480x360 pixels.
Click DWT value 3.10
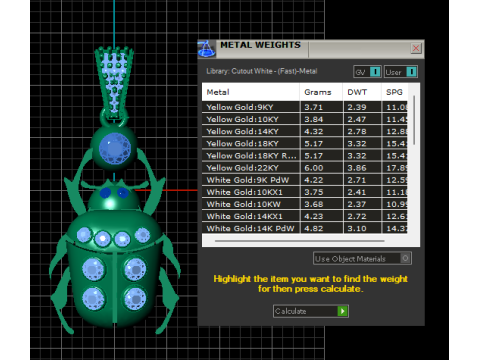point(357,229)
